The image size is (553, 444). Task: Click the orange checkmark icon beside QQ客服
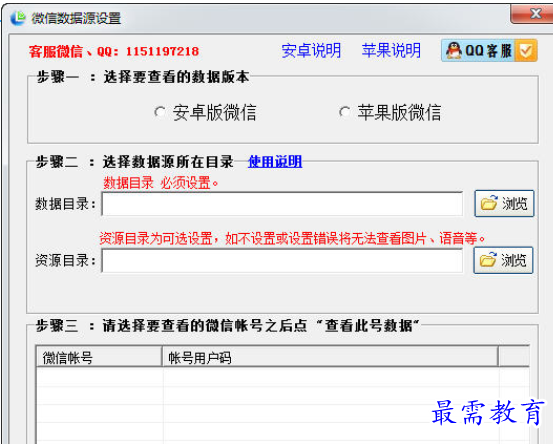coord(526,51)
